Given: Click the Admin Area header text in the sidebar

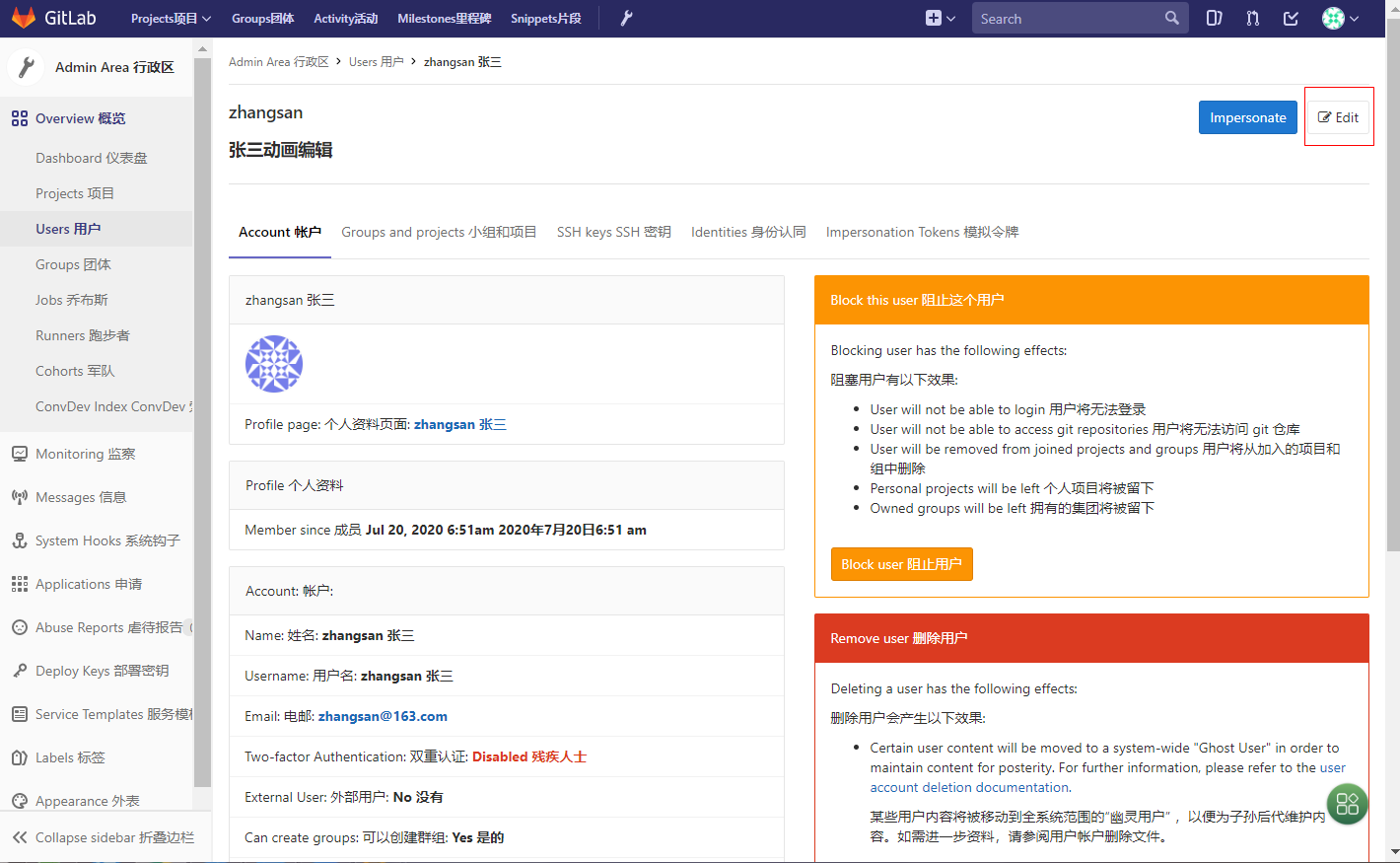Looking at the screenshot, I should 114,67.
